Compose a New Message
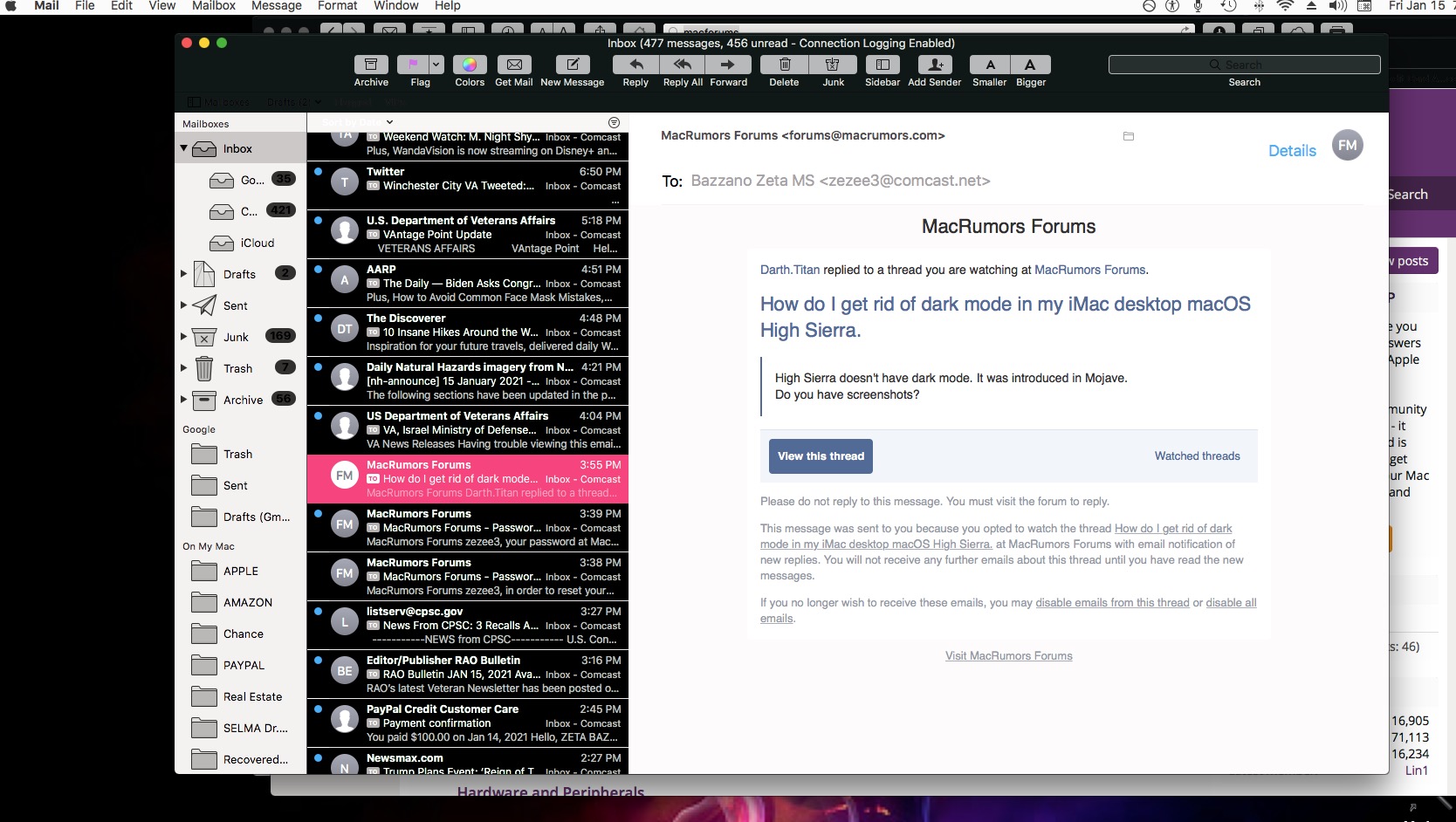This screenshot has width=1456, height=822. click(x=573, y=65)
